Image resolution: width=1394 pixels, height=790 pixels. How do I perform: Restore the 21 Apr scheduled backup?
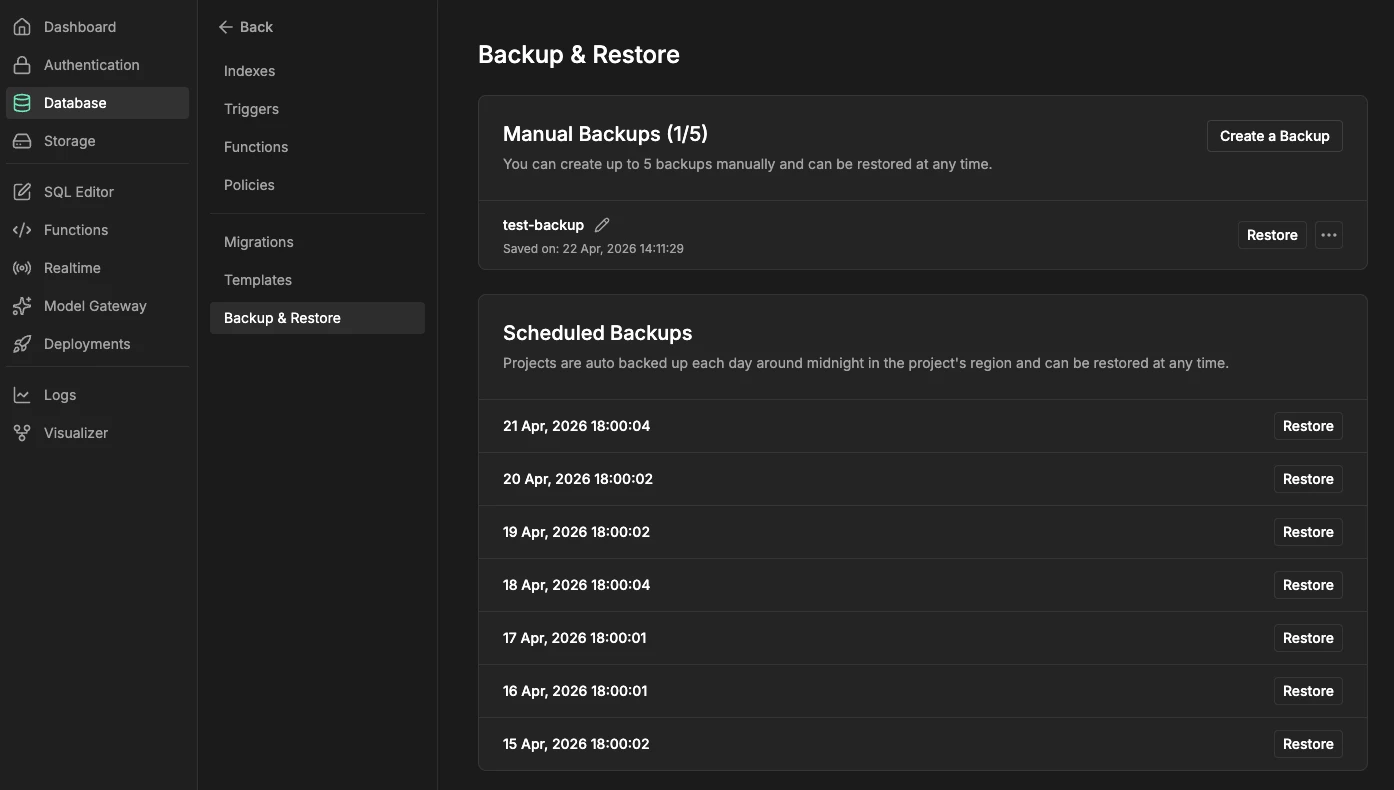pos(1307,425)
